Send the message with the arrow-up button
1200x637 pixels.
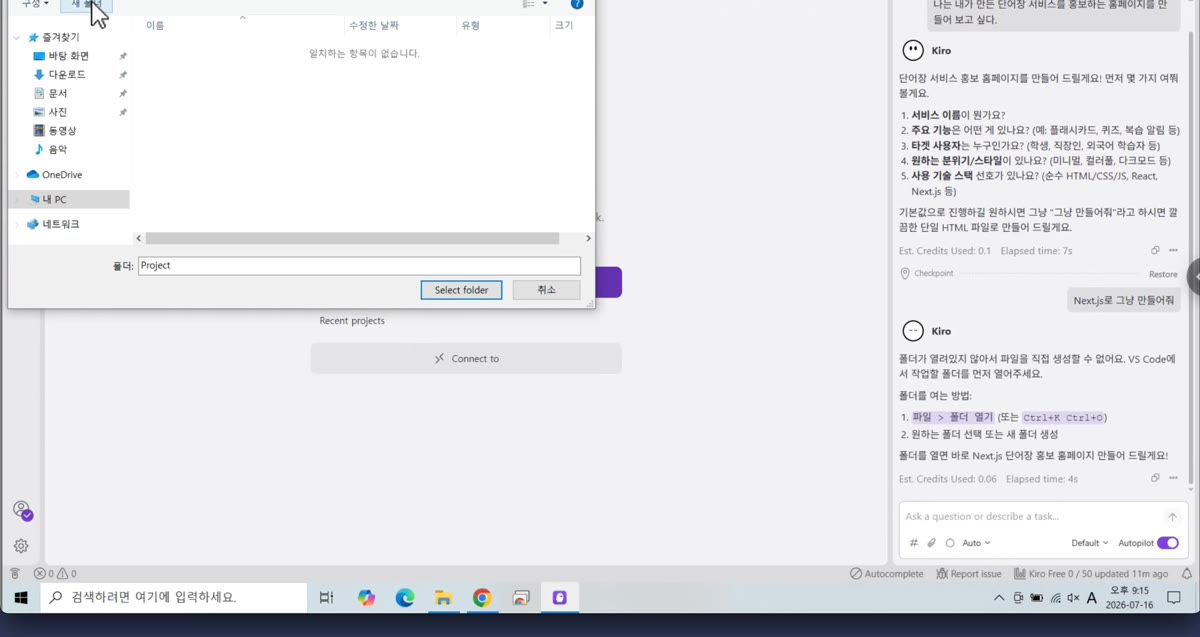(1172, 517)
